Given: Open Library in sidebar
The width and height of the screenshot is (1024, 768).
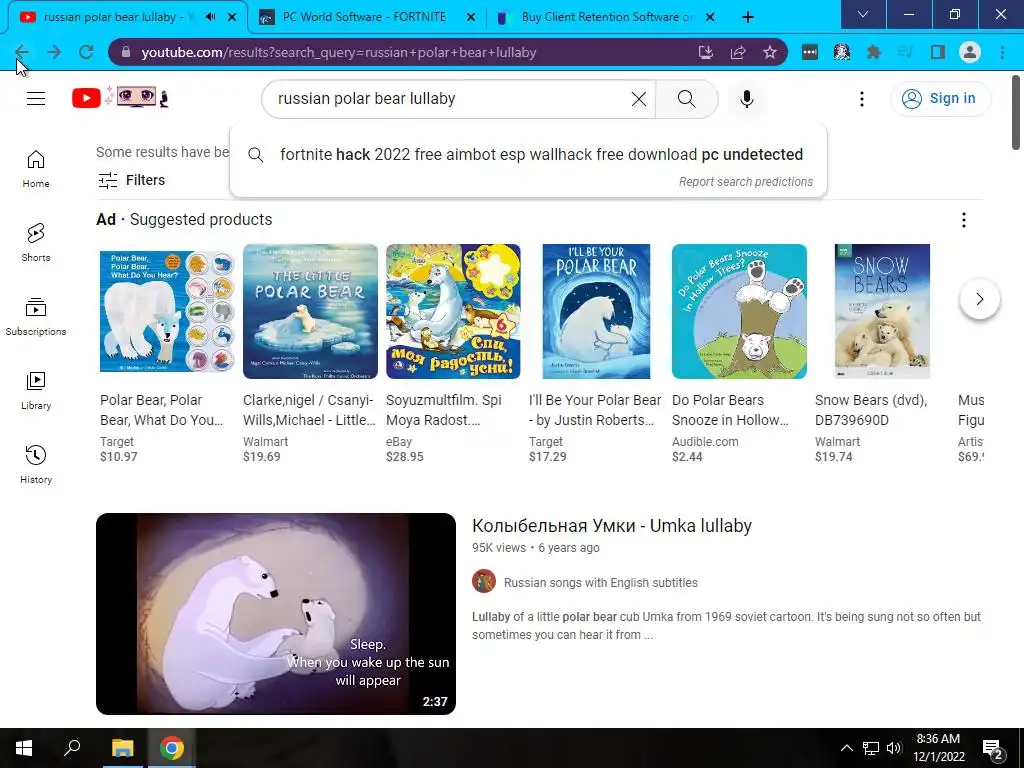Looking at the screenshot, I should pos(36,391).
